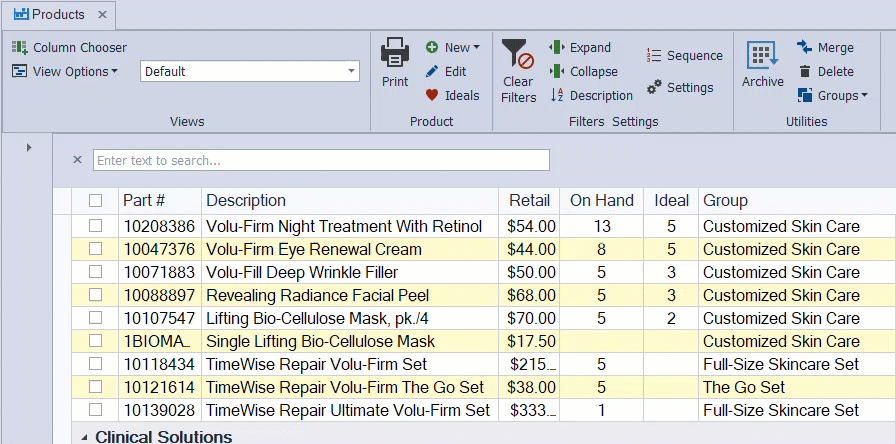The height and width of the screenshot is (444, 896).
Task: Click part number 10107547
Action: pos(159,318)
